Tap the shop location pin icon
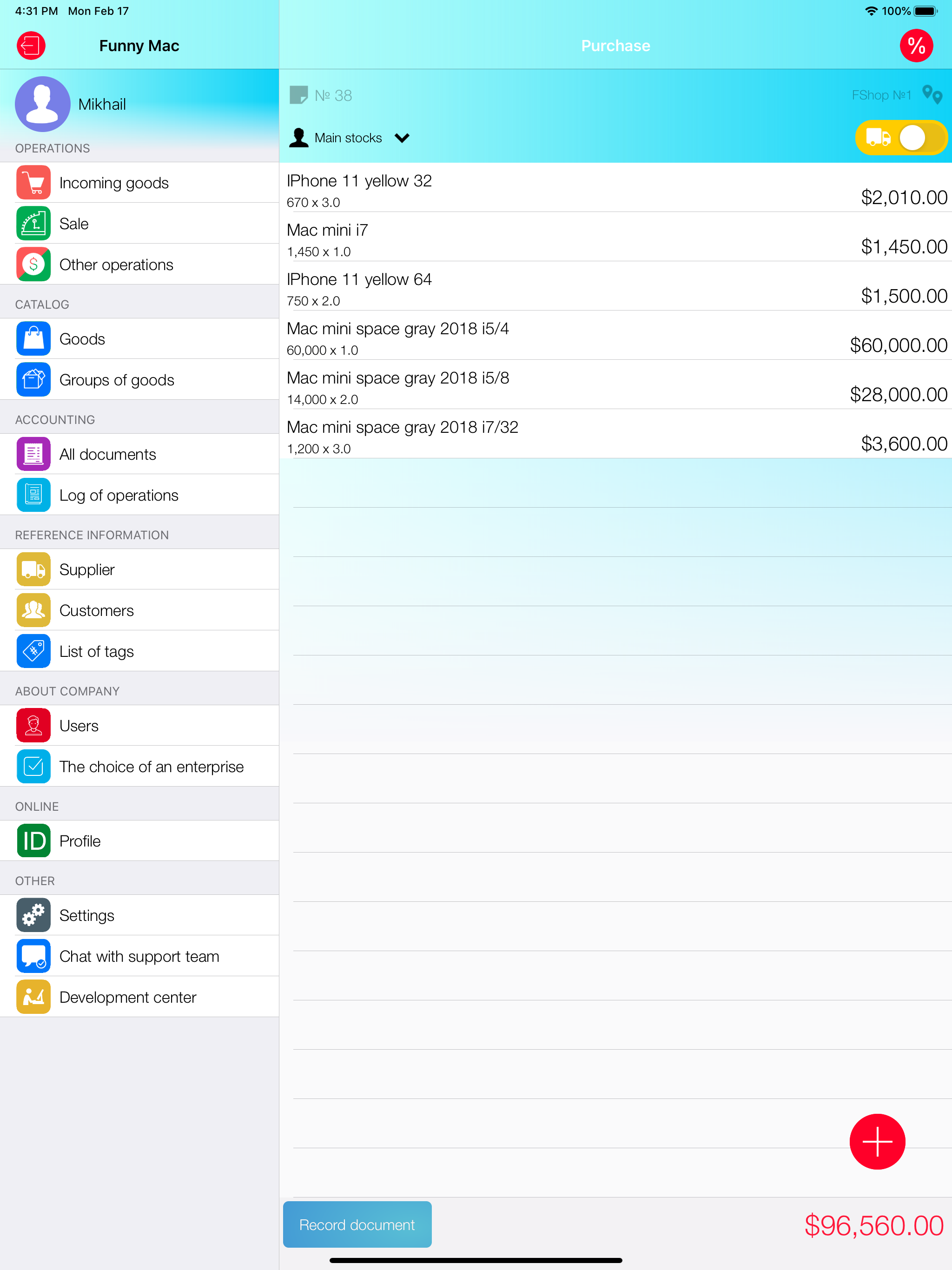 [932, 95]
